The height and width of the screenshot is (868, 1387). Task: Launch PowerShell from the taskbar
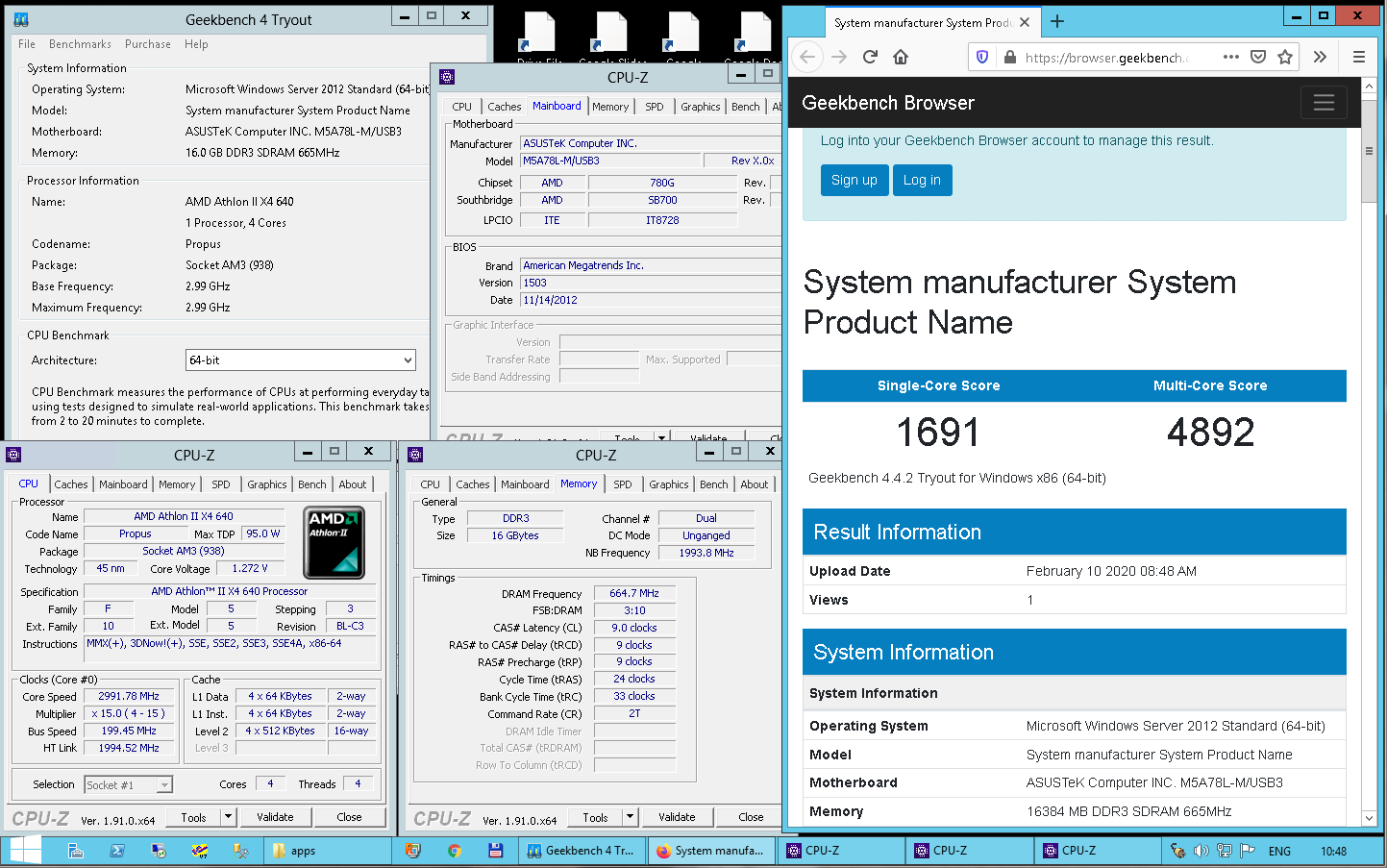coord(117,851)
